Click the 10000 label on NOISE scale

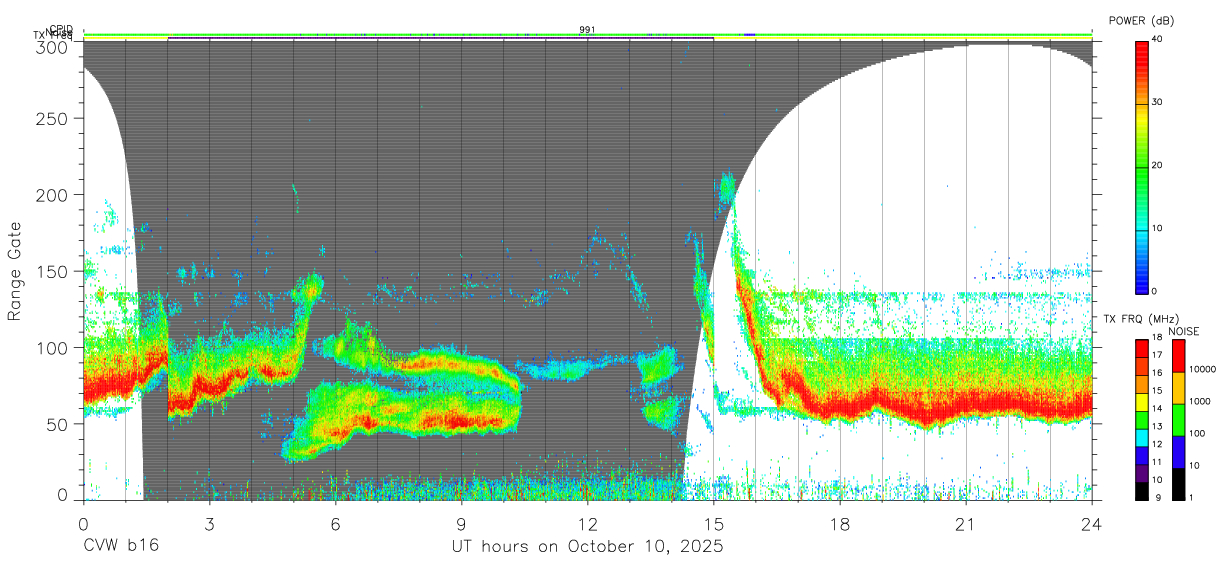pyautogui.click(x=1203, y=369)
